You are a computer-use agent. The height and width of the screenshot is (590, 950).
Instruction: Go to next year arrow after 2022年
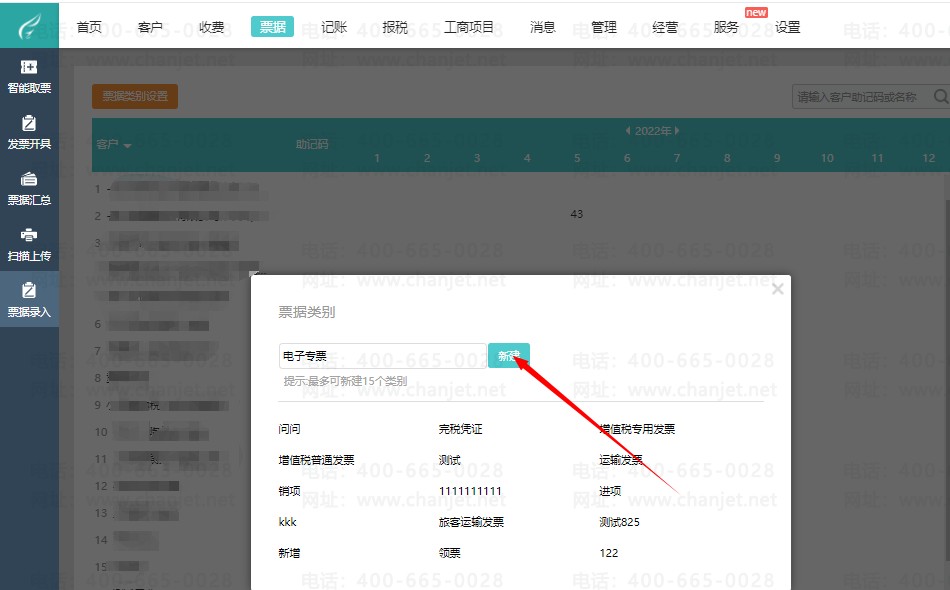coord(677,131)
